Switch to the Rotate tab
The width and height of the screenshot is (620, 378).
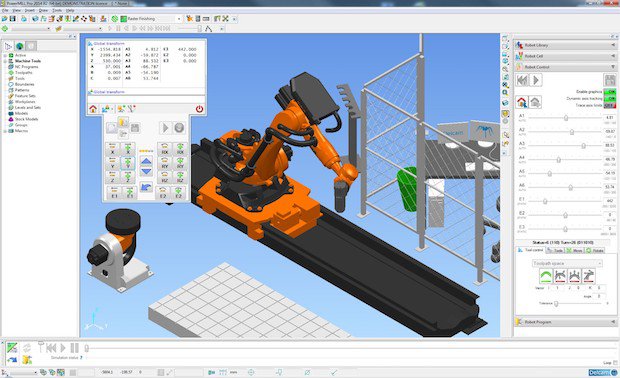coord(595,250)
